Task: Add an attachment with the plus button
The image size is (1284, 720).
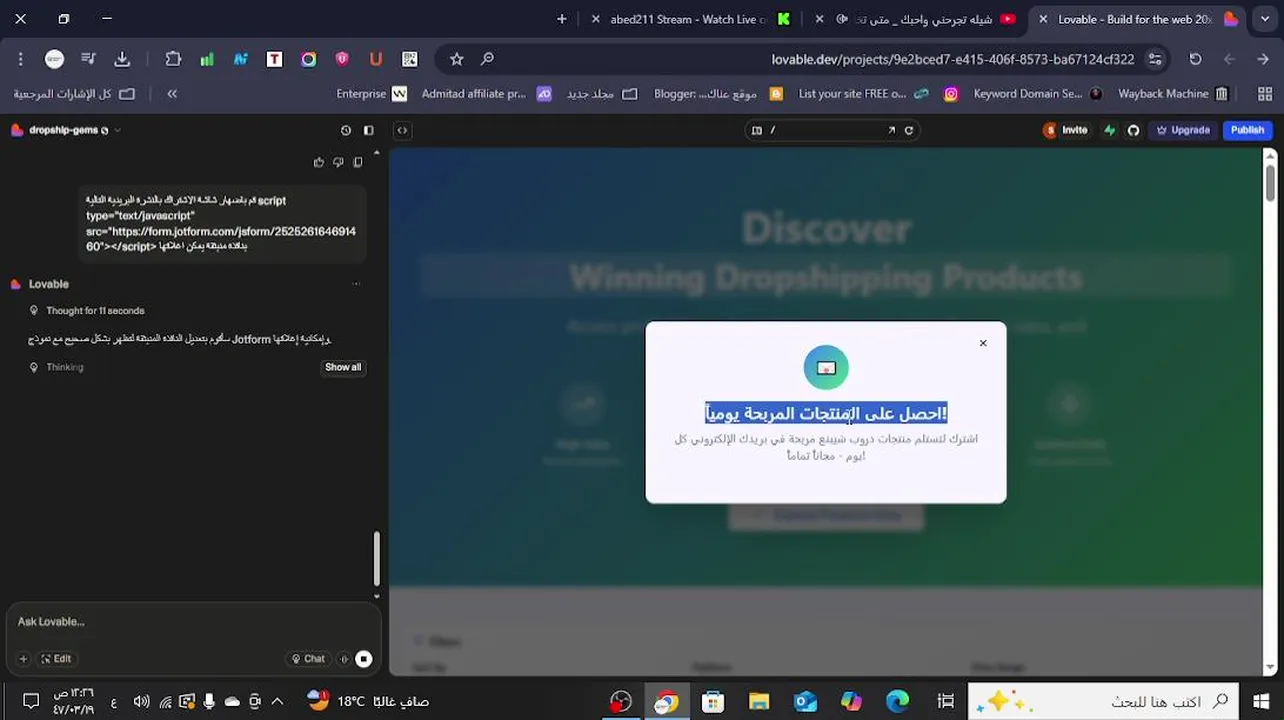Action: tap(23, 659)
